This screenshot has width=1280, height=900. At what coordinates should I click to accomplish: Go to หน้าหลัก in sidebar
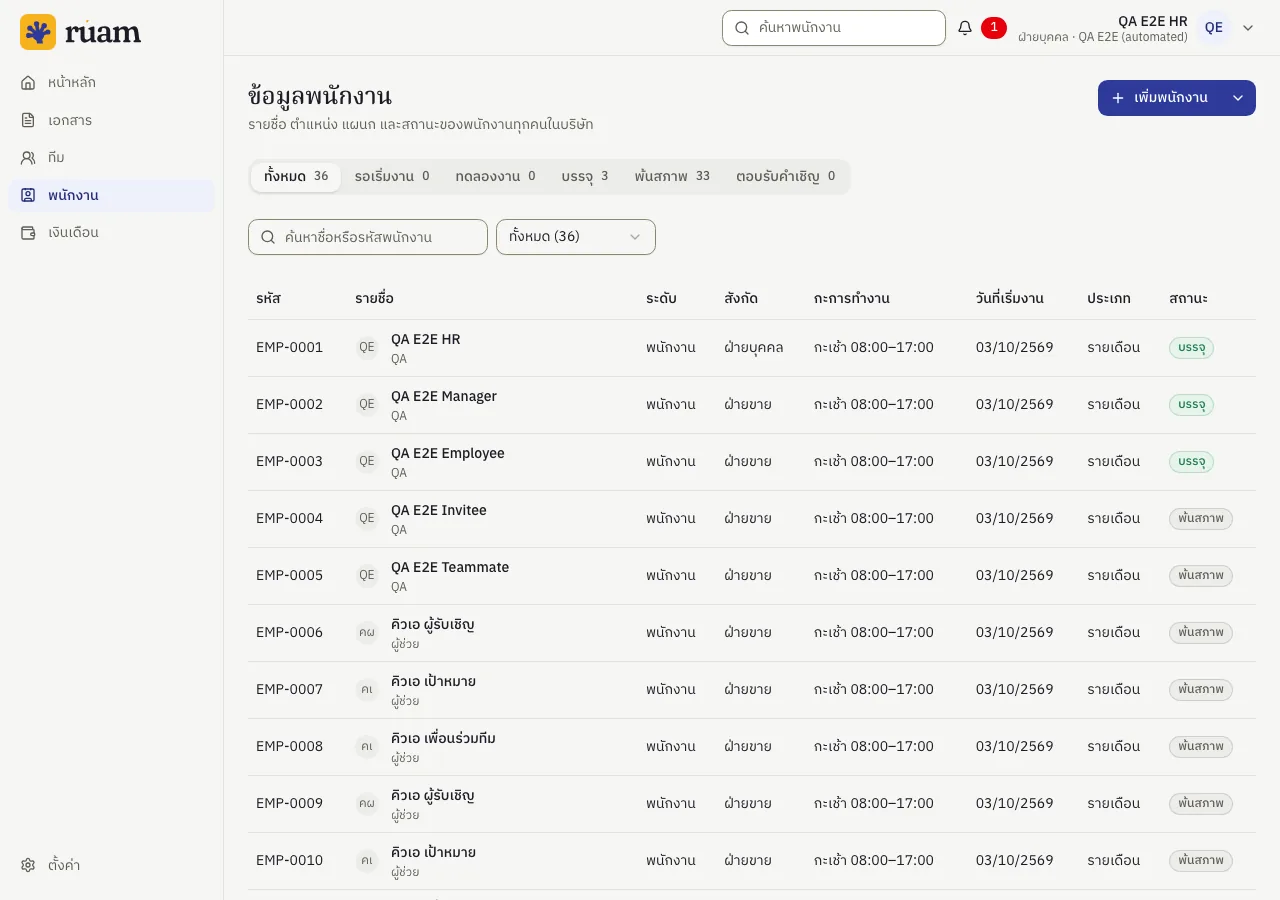(x=111, y=82)
